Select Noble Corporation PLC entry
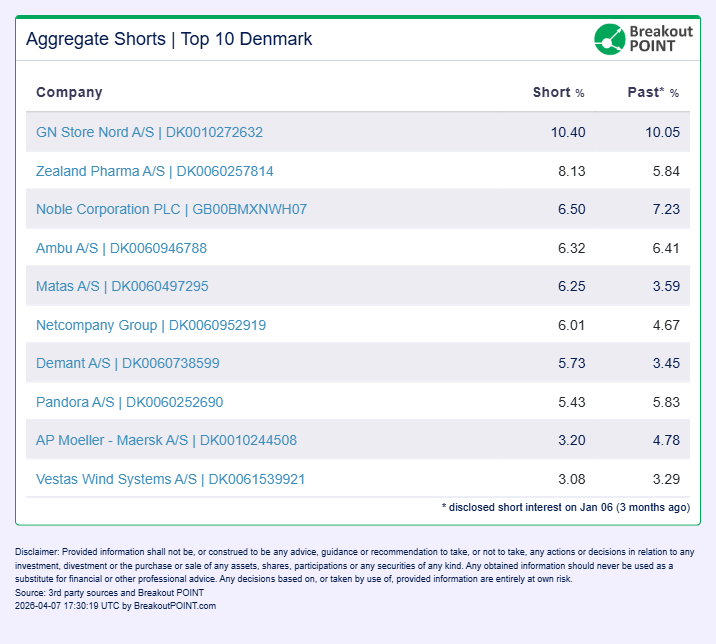This screenshot has width=716, height=644. [171, 209]
